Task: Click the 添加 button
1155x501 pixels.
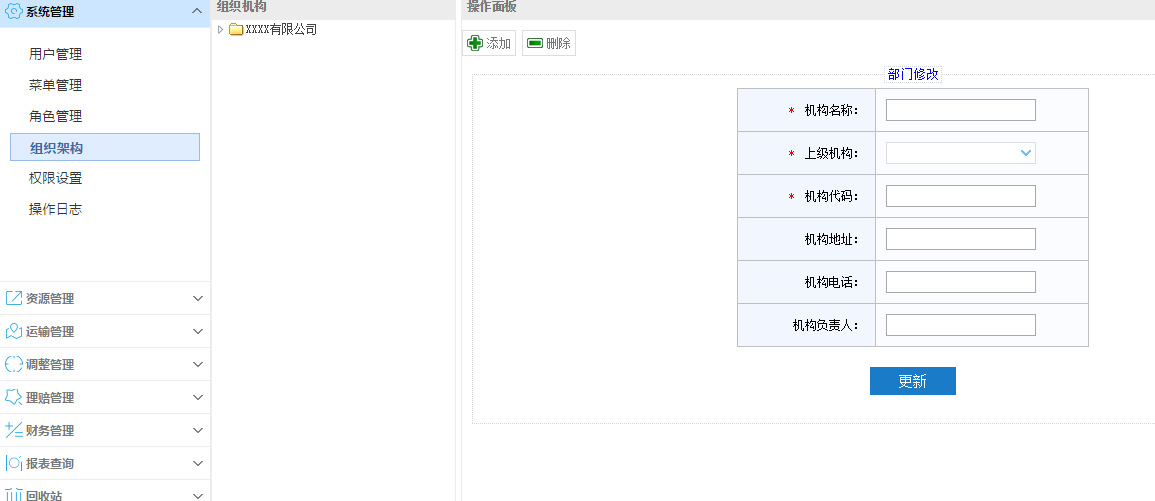Action: point(489,43)
